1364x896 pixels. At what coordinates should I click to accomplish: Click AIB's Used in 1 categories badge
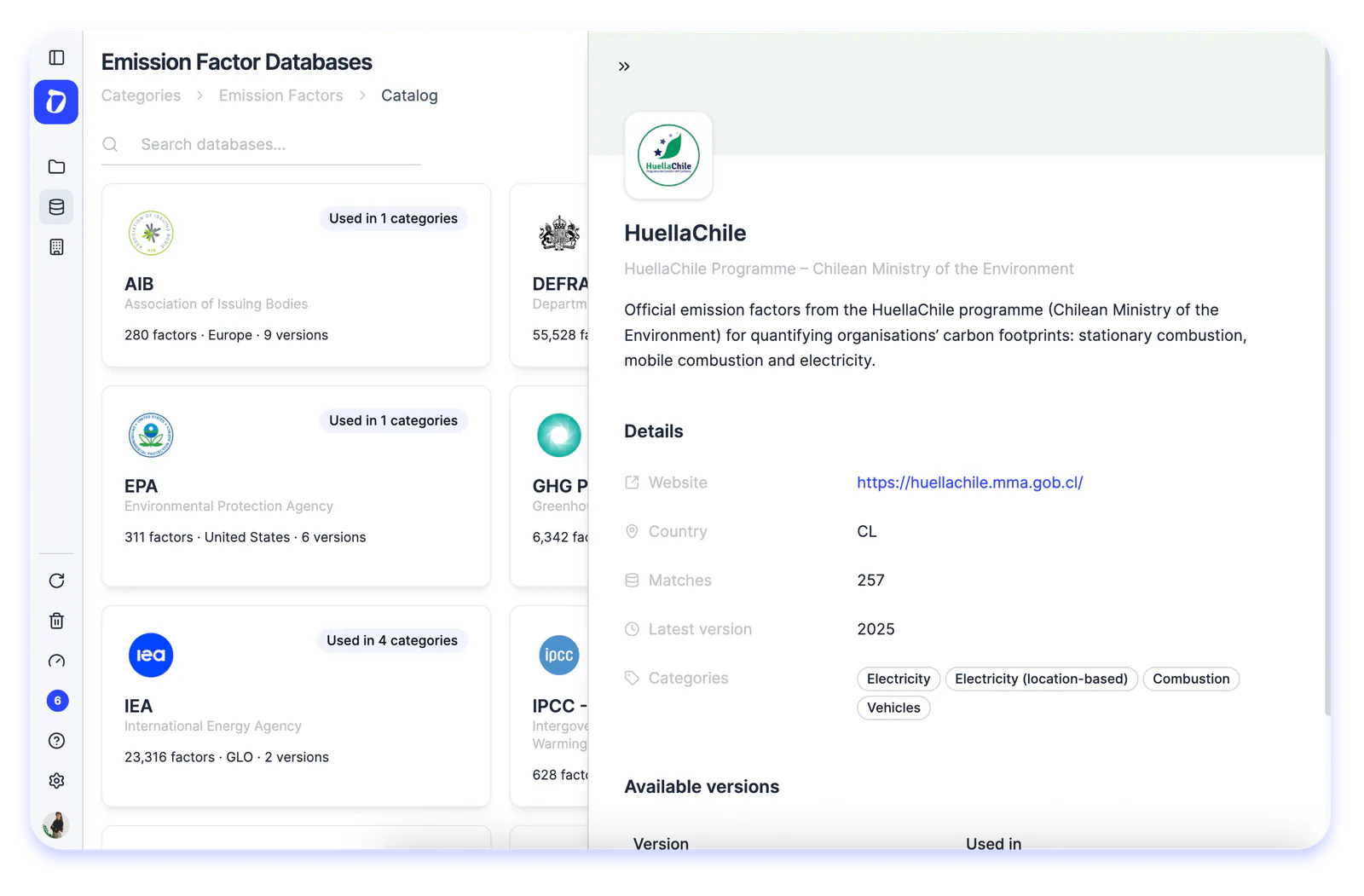pos(394,218)
